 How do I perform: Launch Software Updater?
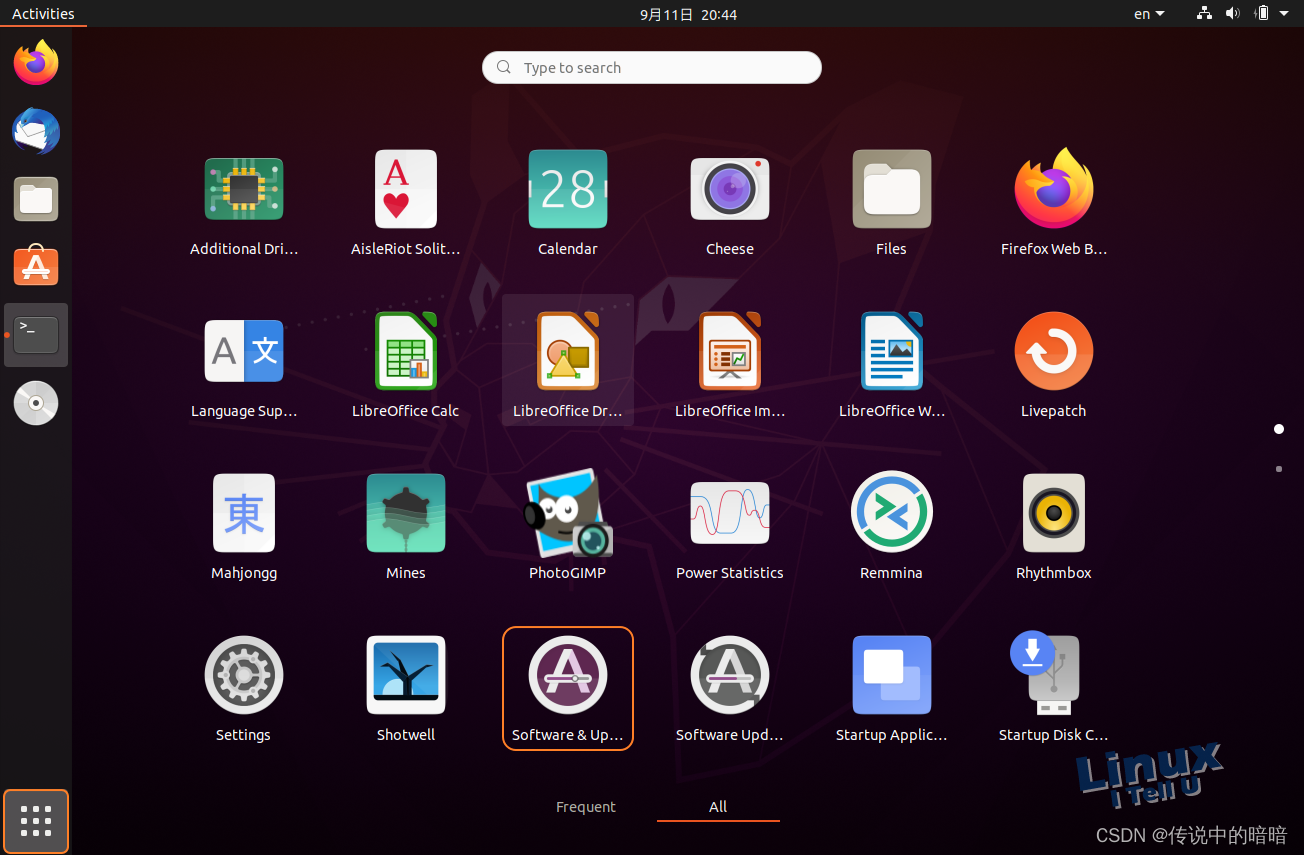[730, 690]
